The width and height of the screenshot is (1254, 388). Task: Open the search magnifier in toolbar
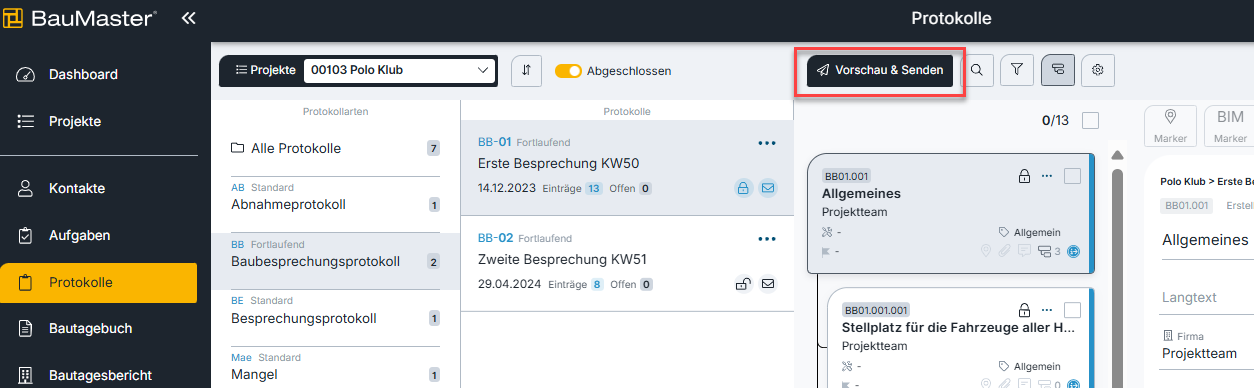(977, 70)
